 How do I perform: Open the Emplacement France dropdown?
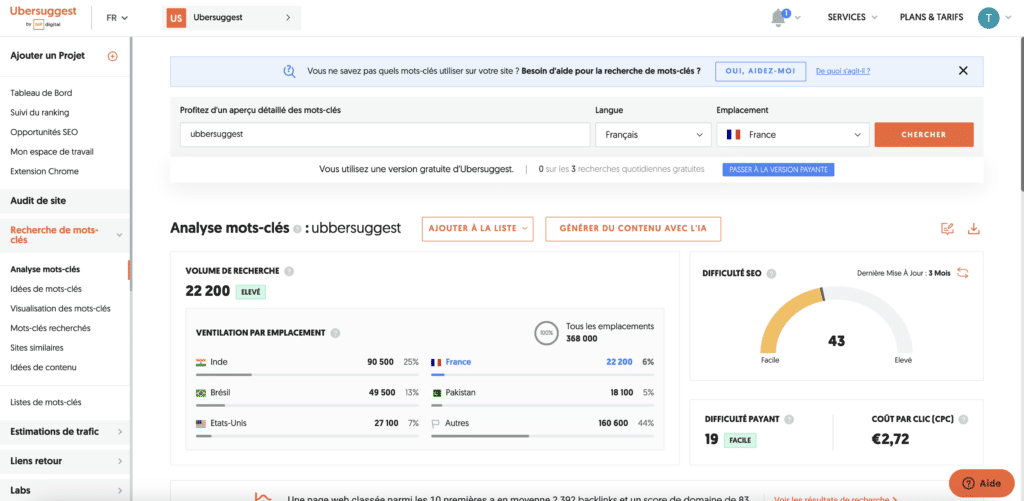click(793, 135)
